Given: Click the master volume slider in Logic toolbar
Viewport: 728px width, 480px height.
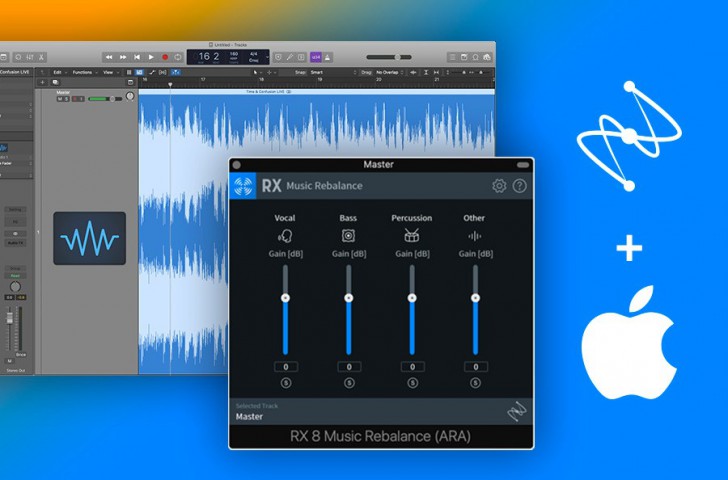Looking at the screenshot, I should (389, 57).
